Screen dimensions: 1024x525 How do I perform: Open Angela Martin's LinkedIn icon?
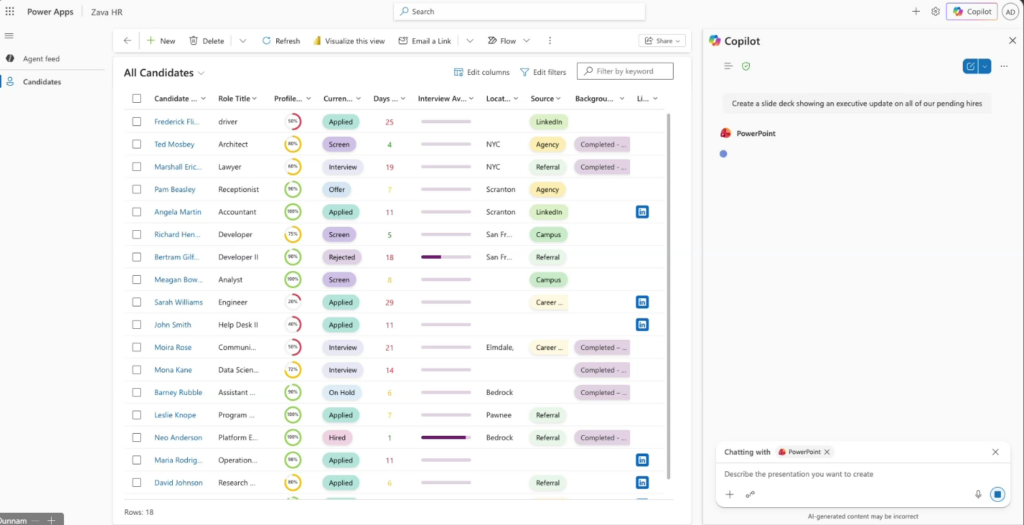642,212
